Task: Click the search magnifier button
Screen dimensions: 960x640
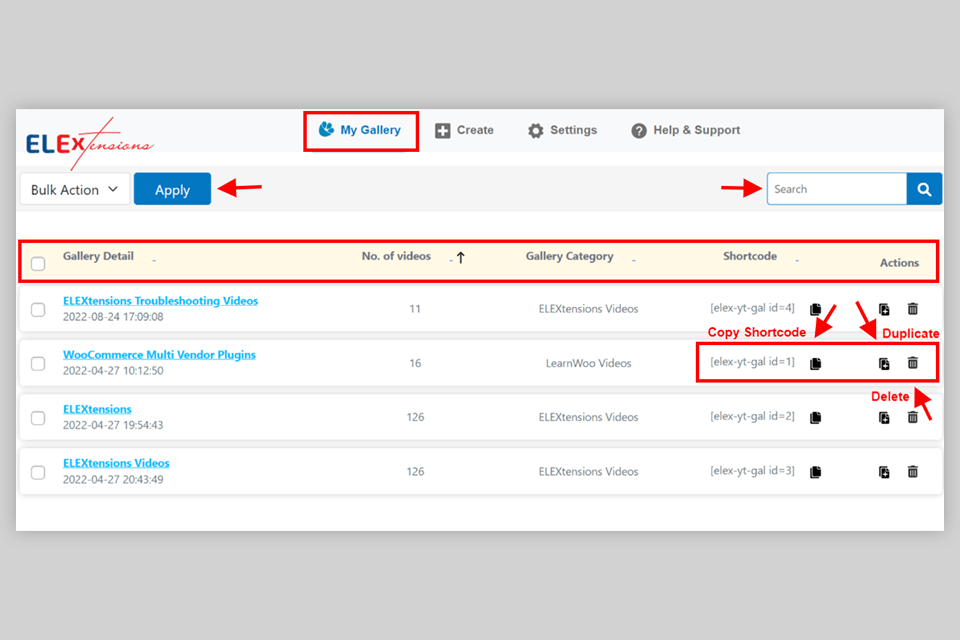Action: pyautogui.click(x=924, y=189)
